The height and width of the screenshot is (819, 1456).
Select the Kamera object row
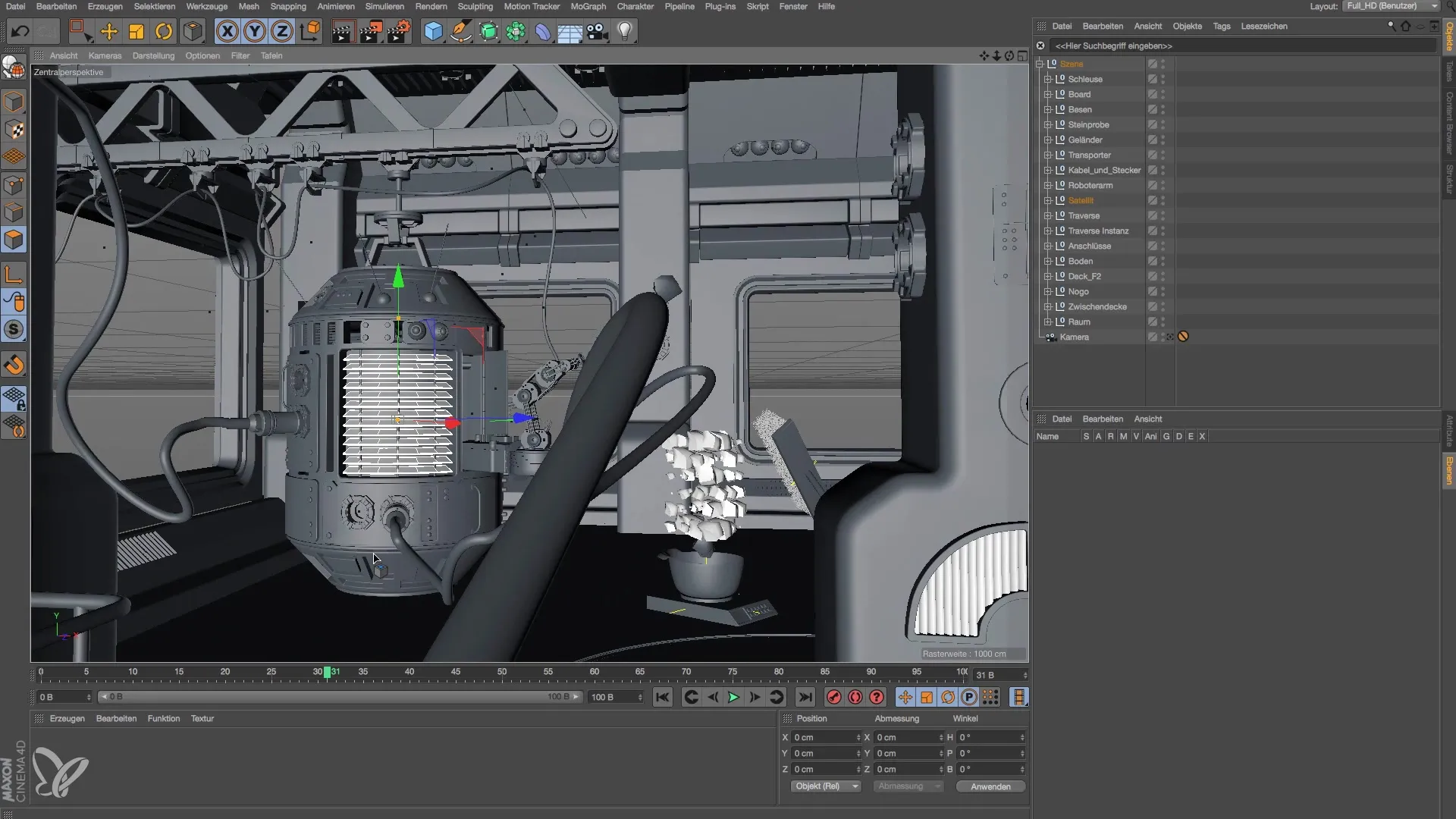click(1074, 337)
